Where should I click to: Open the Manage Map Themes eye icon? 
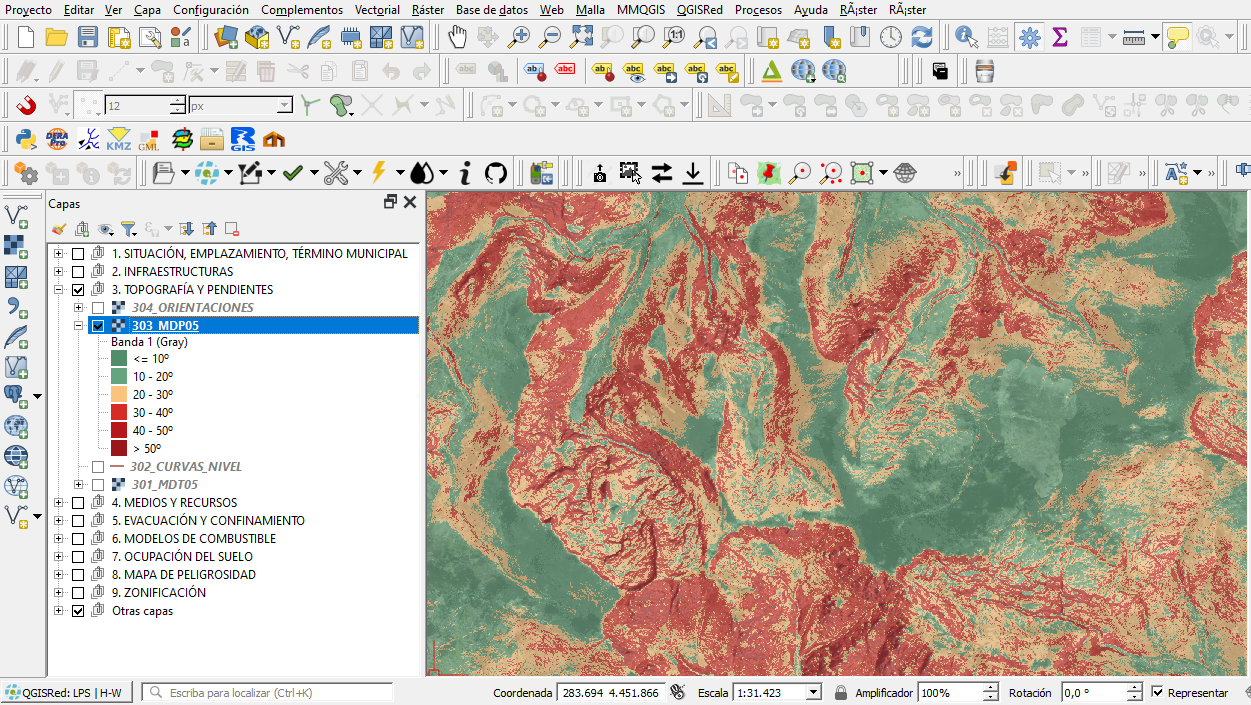click(x=105, y=228)
